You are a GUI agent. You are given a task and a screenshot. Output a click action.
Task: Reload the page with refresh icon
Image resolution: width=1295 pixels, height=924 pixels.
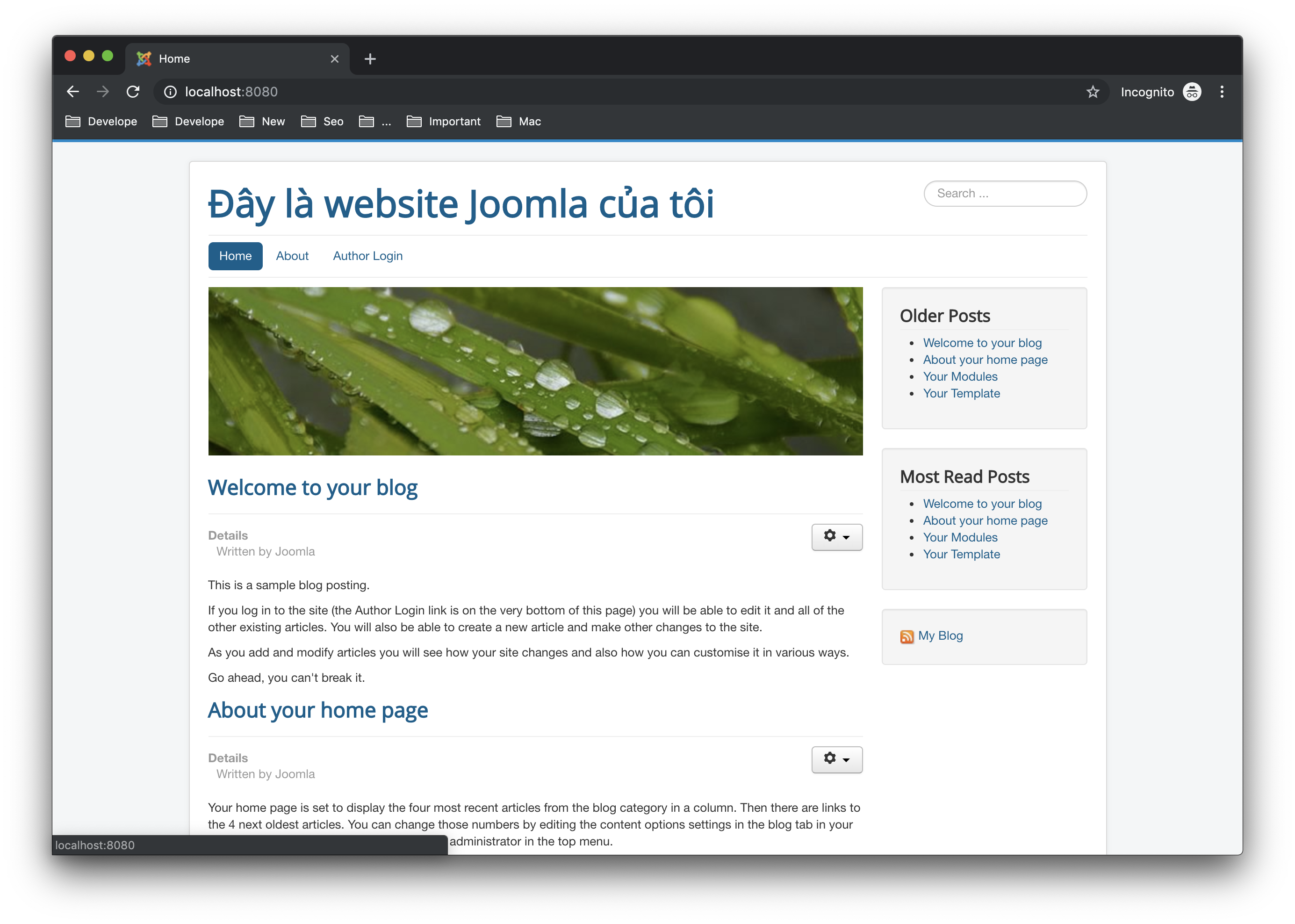[x=133, y=92]
